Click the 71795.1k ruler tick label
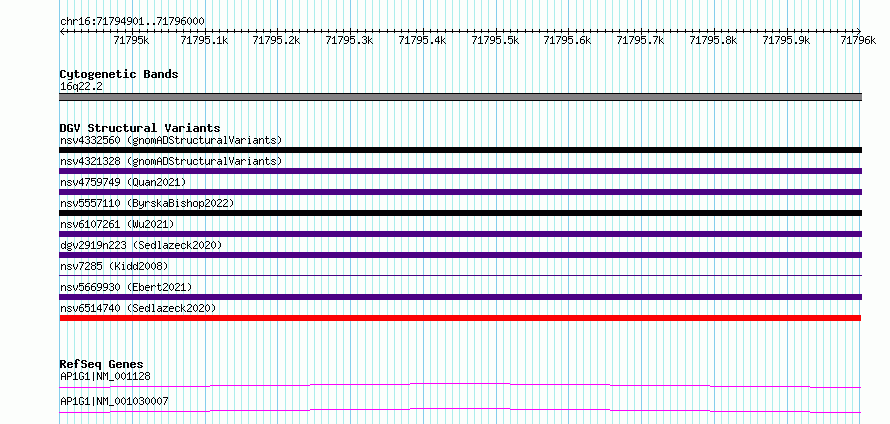Image resolution: width=890 pixels, height=424 pixels. 204,40
